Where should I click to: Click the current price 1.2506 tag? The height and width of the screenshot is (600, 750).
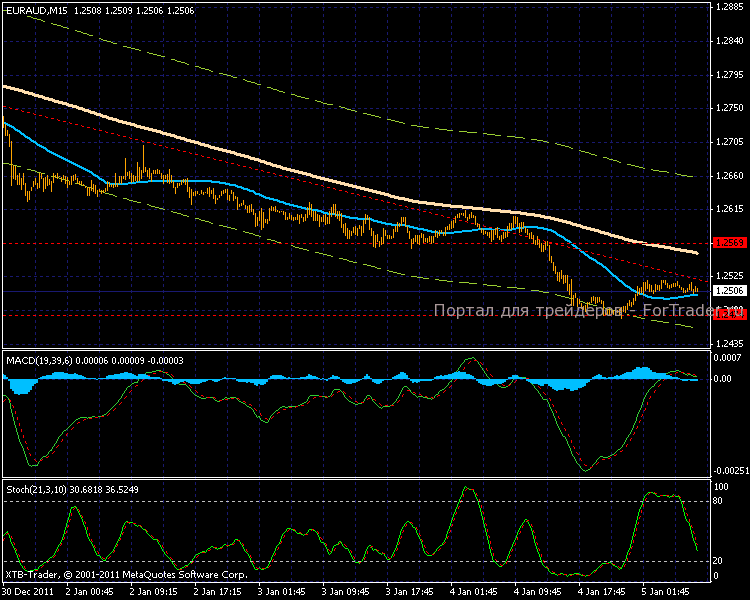click(x=730, y=290)
